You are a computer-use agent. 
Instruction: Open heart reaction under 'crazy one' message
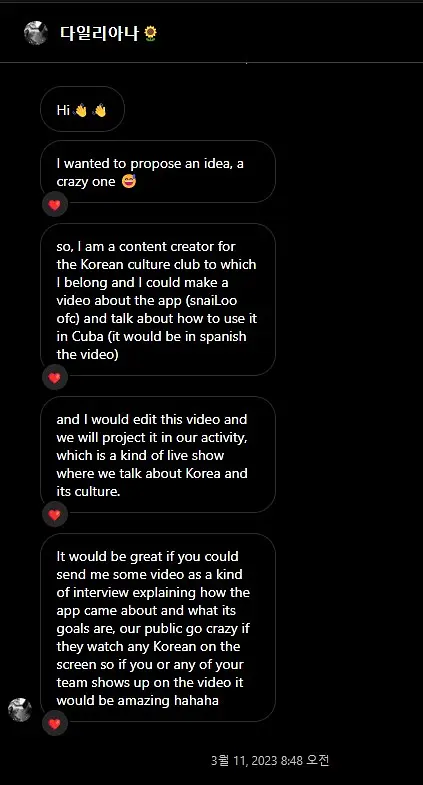point(55,205)
